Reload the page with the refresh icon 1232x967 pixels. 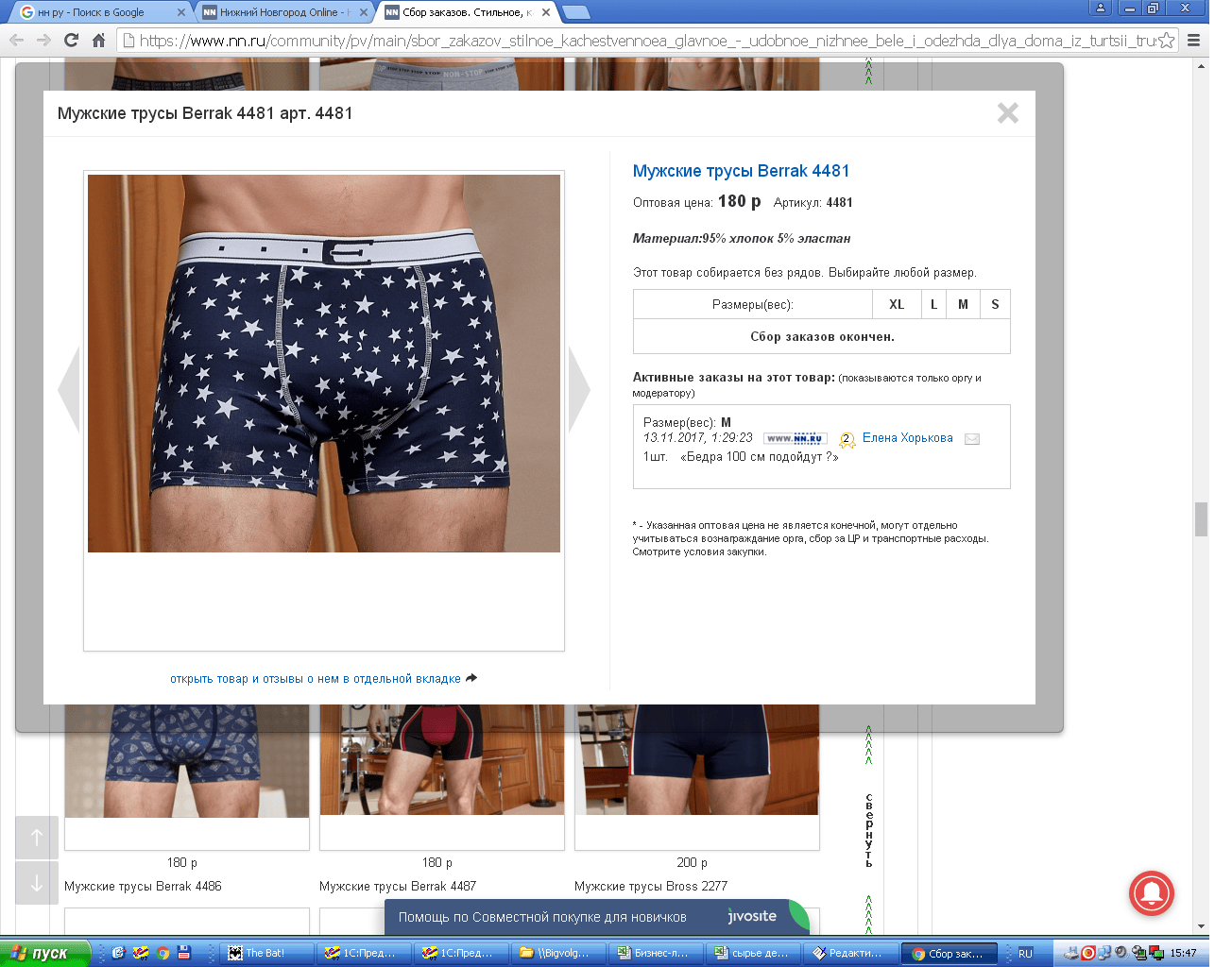click(71, 40)
